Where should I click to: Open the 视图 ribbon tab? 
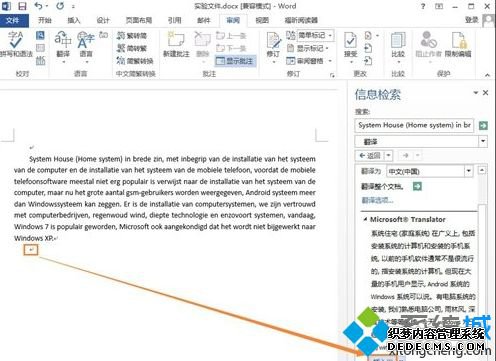[262, 20]
